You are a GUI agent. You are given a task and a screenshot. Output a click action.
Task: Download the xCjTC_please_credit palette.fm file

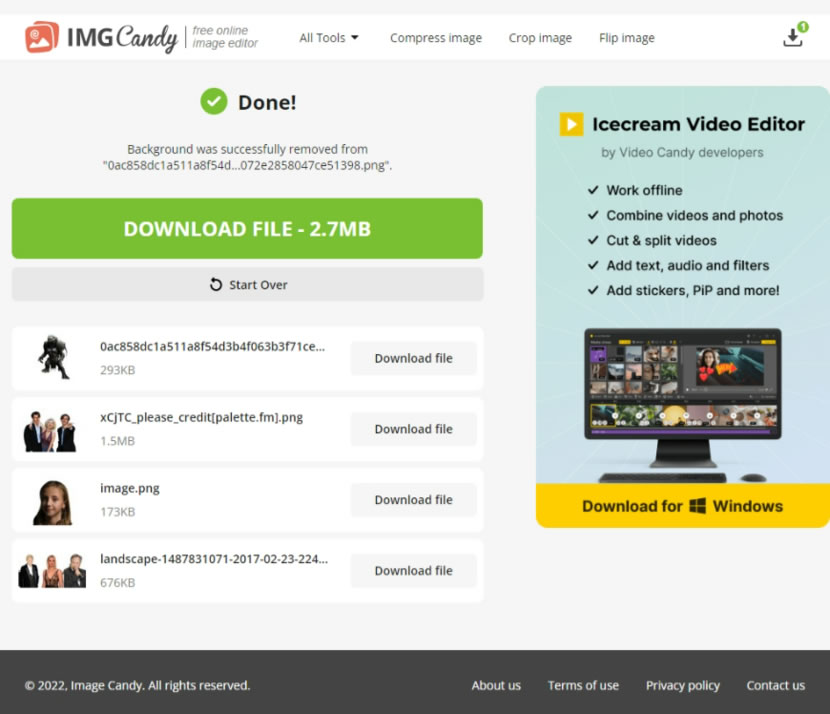(413, 429)
